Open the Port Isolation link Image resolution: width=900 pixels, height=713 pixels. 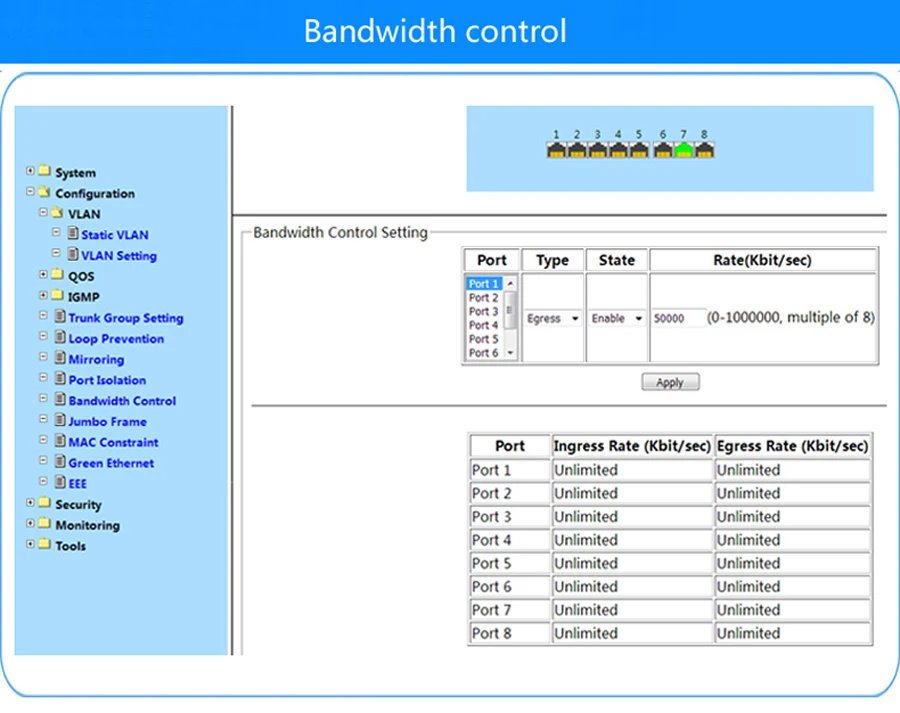point(107,380)
